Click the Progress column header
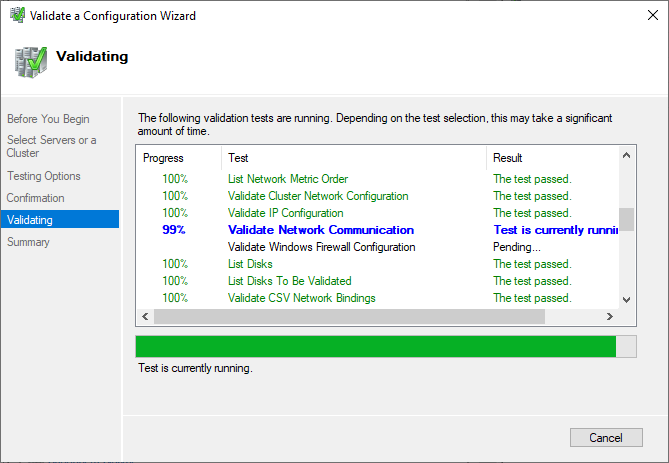Screen dimensions: 669x463 pos(164,158)
